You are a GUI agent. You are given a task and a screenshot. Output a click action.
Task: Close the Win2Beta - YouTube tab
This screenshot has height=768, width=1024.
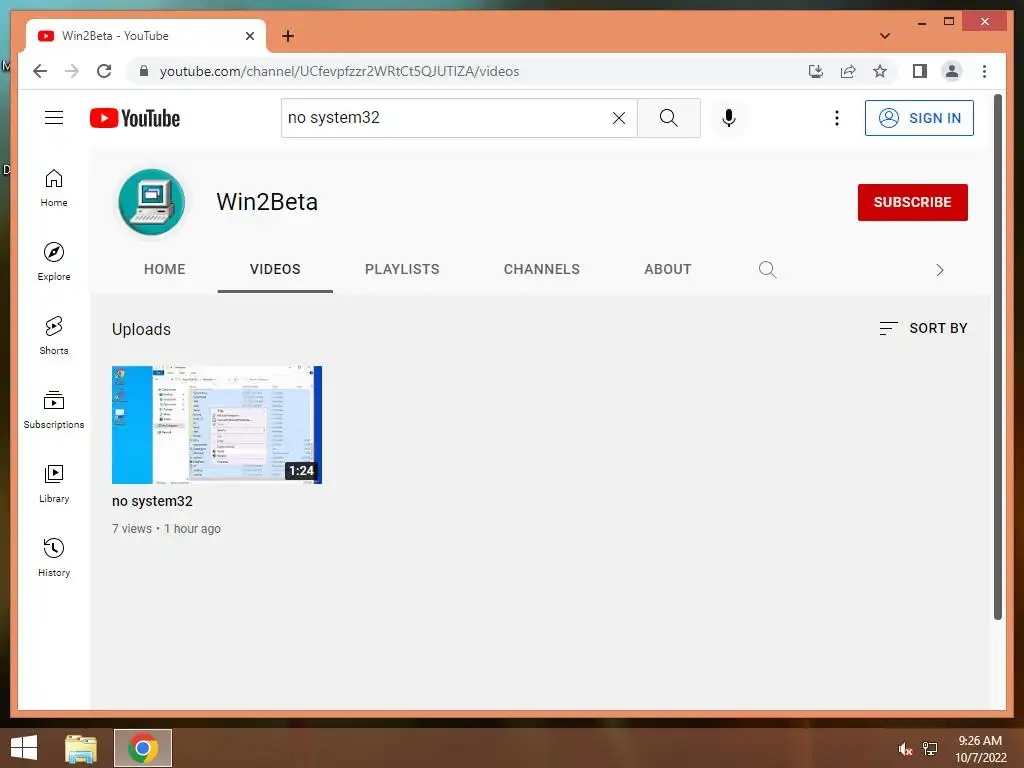249,36
